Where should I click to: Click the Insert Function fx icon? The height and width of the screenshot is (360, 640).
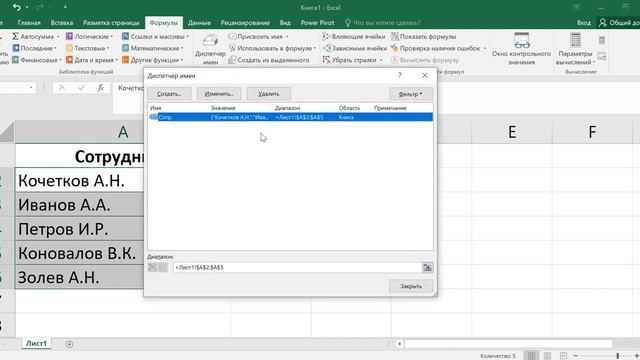point(100,88)
